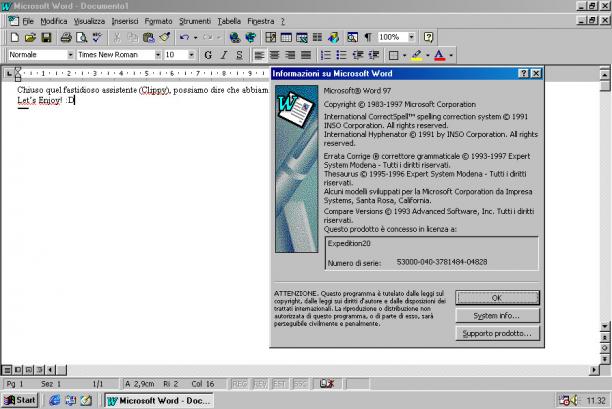Align text right
The width and height of the screenshot is (612, 409).
(x=290, y=55)
